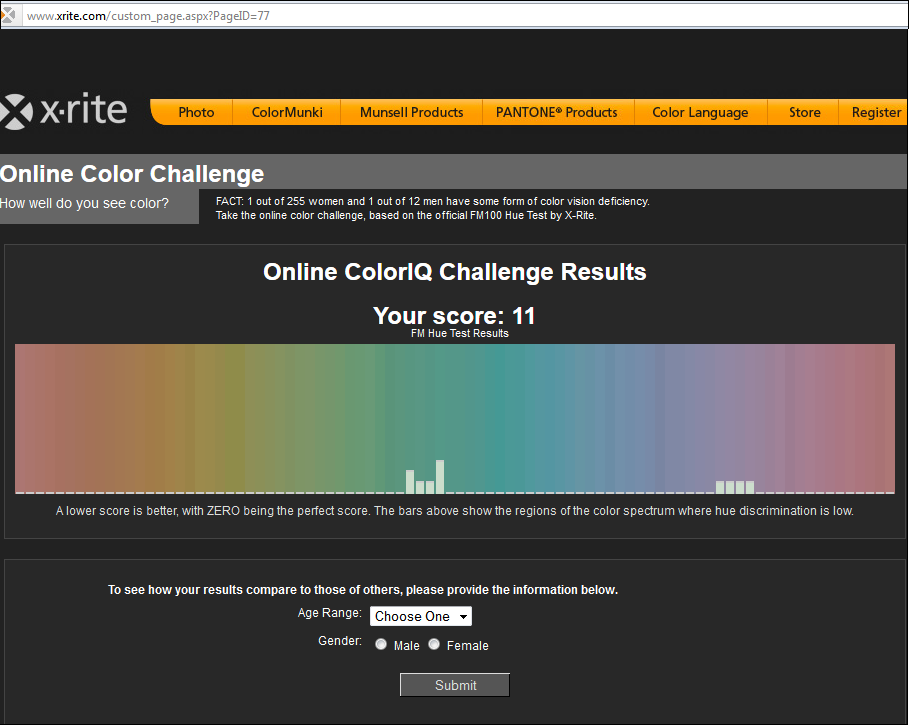Click 'Your score: 11' text

tap(454, 316)
